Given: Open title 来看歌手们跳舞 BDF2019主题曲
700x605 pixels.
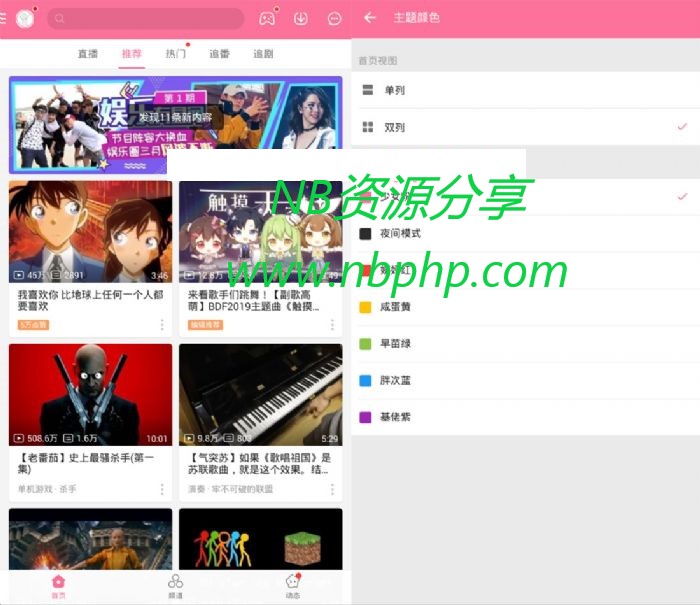Looking at the screenshot, I should (253, 300).
